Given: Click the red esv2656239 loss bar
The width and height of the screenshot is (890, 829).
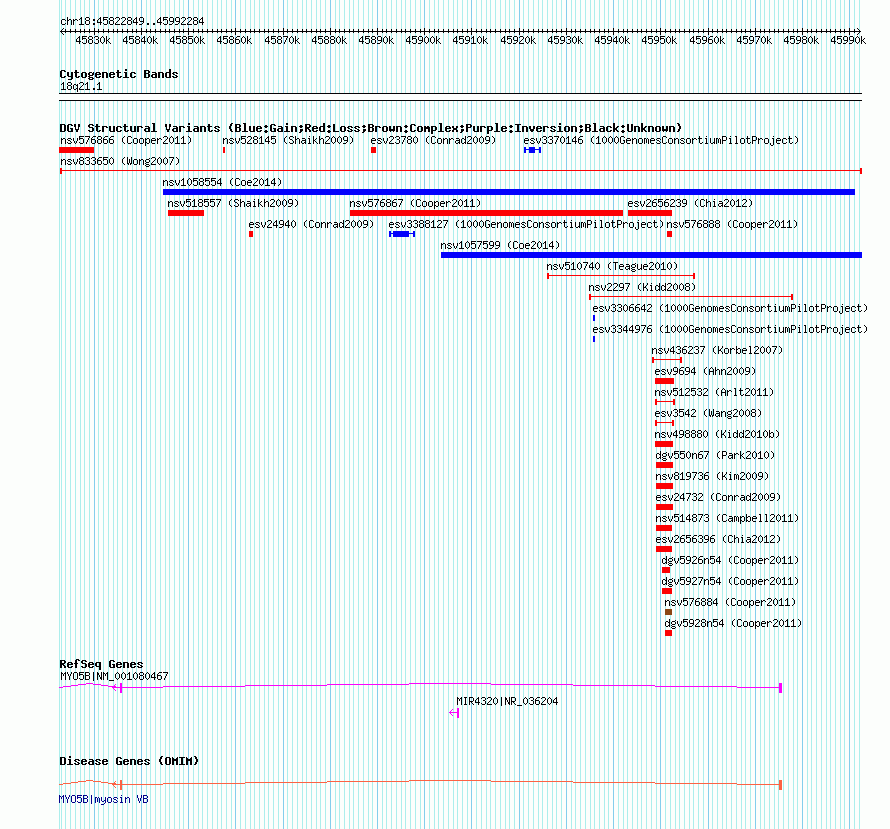Looking at the screenshot, I should tap(650, 213).
